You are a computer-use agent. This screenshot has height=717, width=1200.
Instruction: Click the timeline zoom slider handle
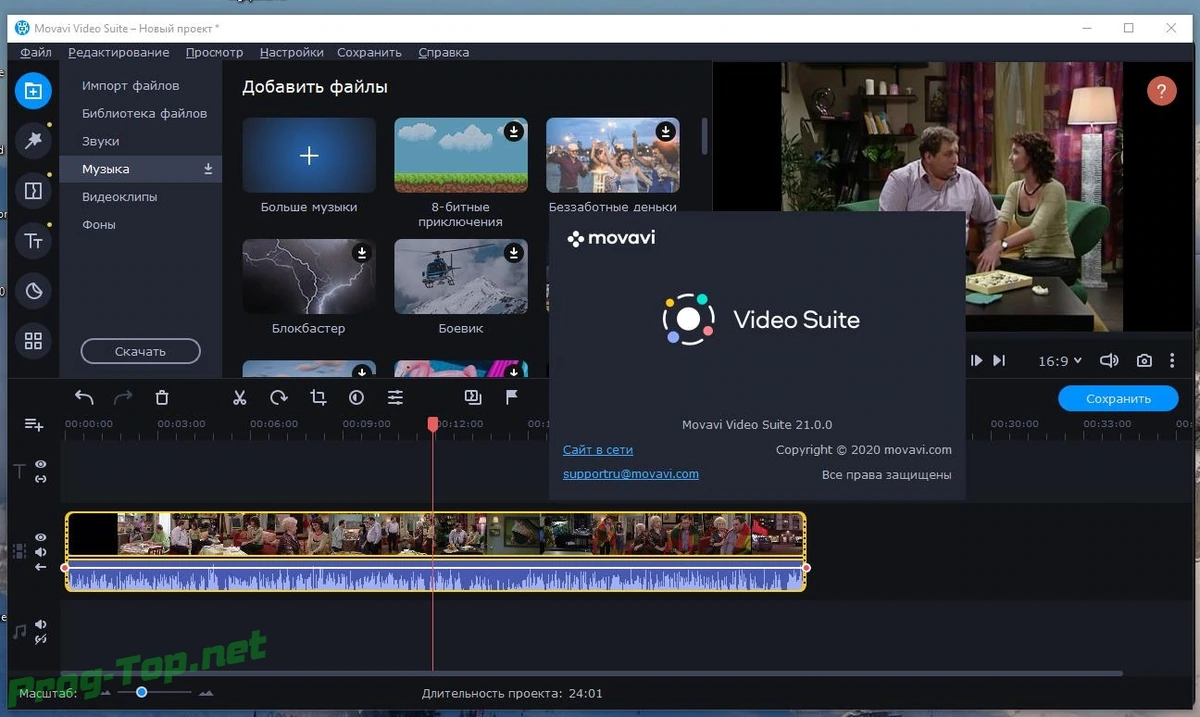(142, 692)
